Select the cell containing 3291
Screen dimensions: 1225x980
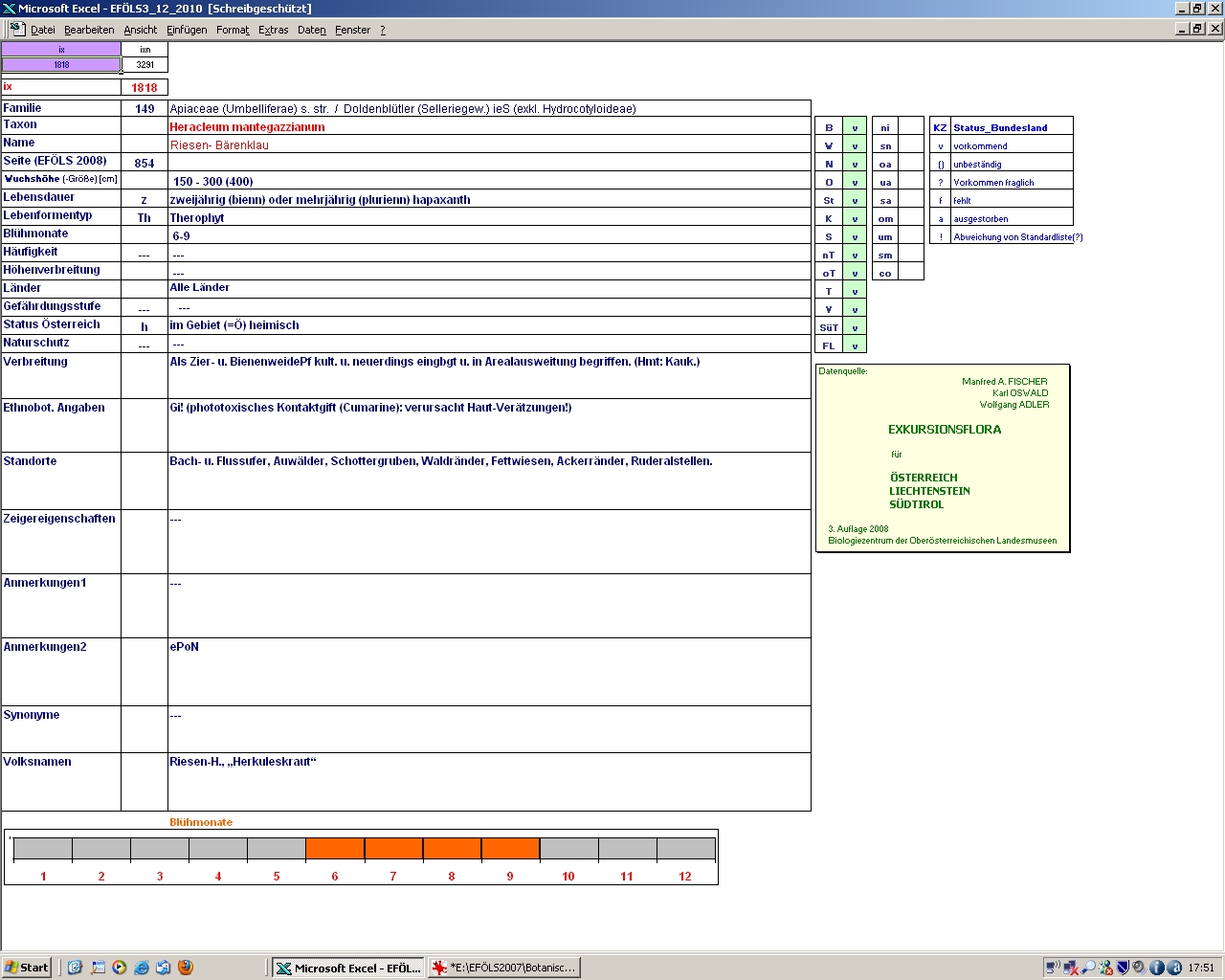pyautogui.click(x=145, y=65)
